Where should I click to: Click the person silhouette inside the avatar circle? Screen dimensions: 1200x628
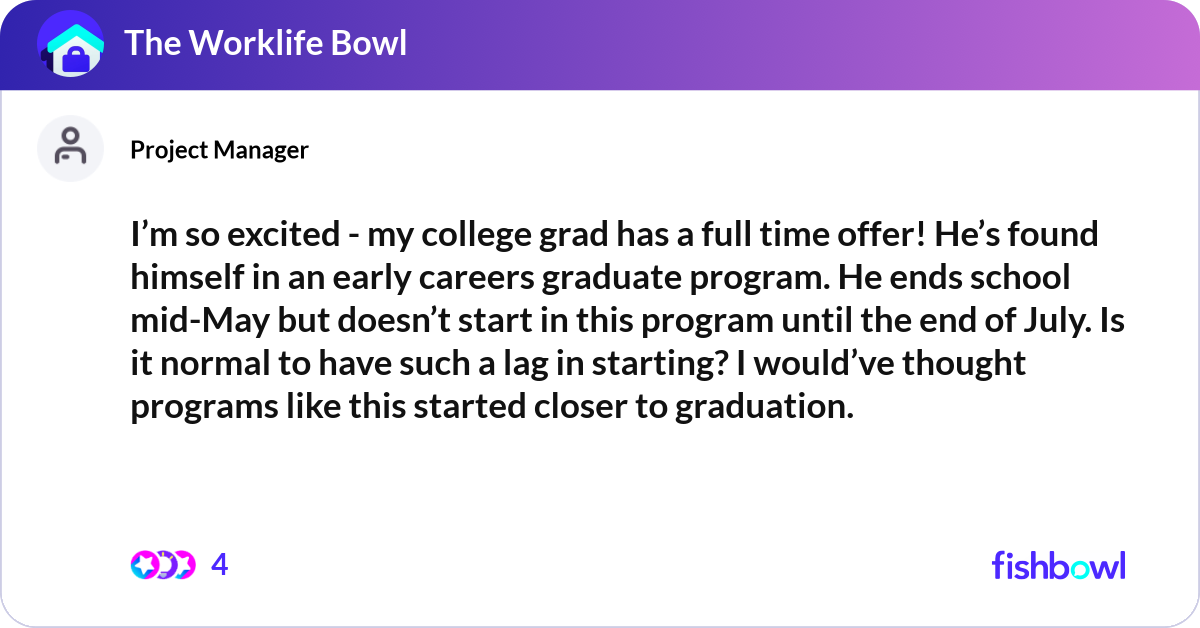[x=70, y=147]
